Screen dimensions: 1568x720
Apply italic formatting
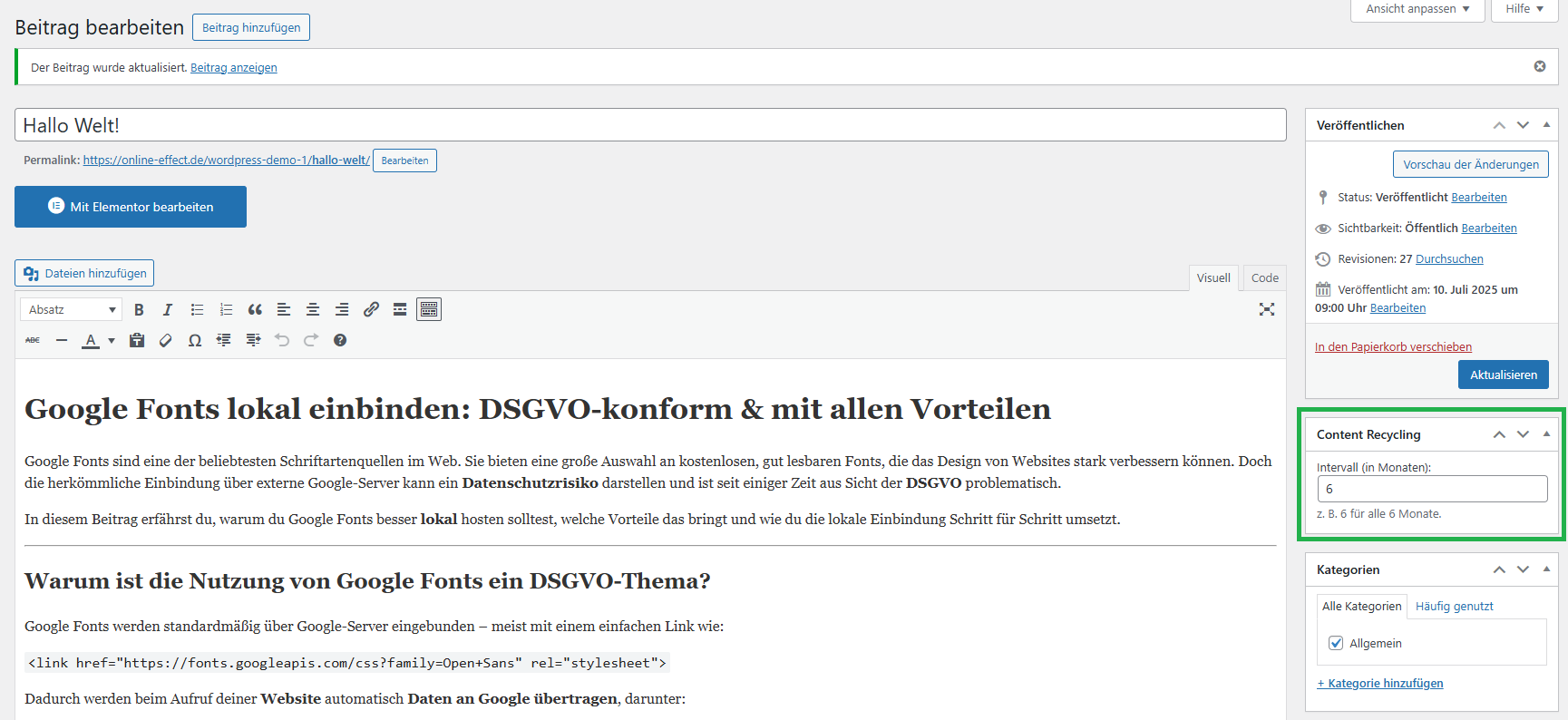point(168,309)
